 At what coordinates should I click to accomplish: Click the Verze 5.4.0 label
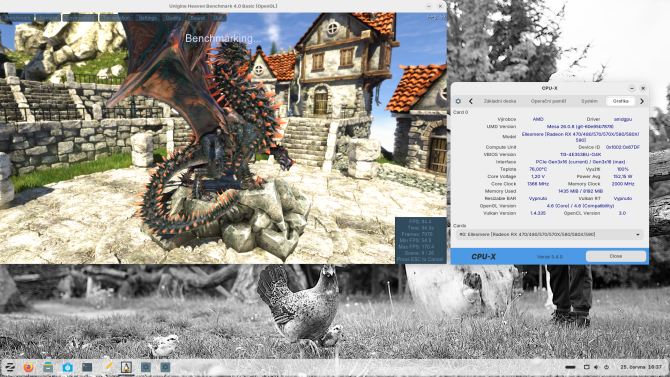tap(550, 257)
